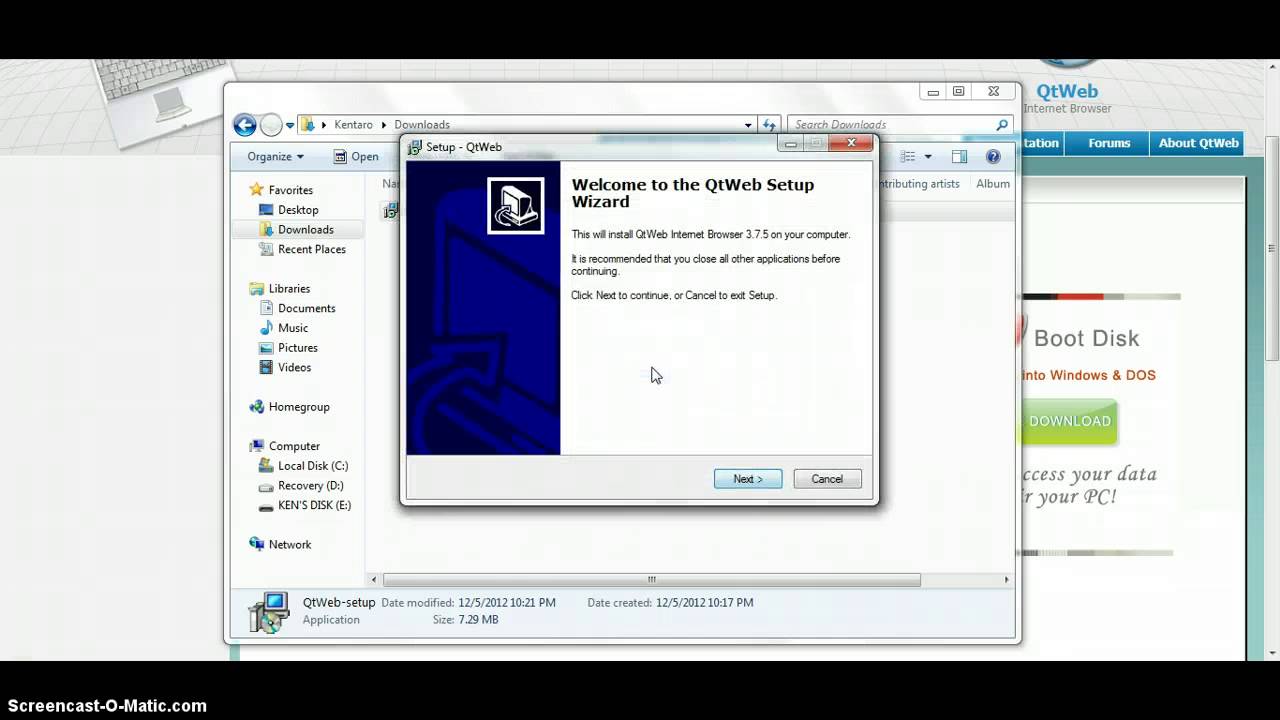The width and height of the screenshot is (1280, 720).
Task: Click the Videos library icon
Action: pyautogui.click(x=266, y=367)
